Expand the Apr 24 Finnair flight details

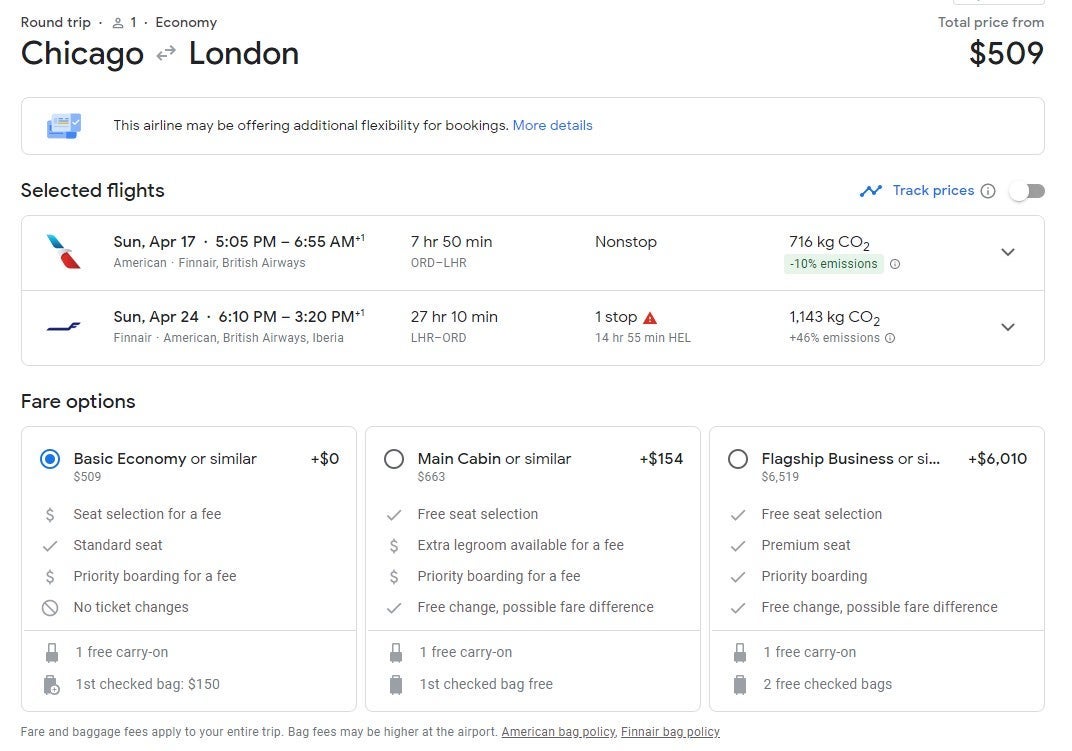[1007, 327]
